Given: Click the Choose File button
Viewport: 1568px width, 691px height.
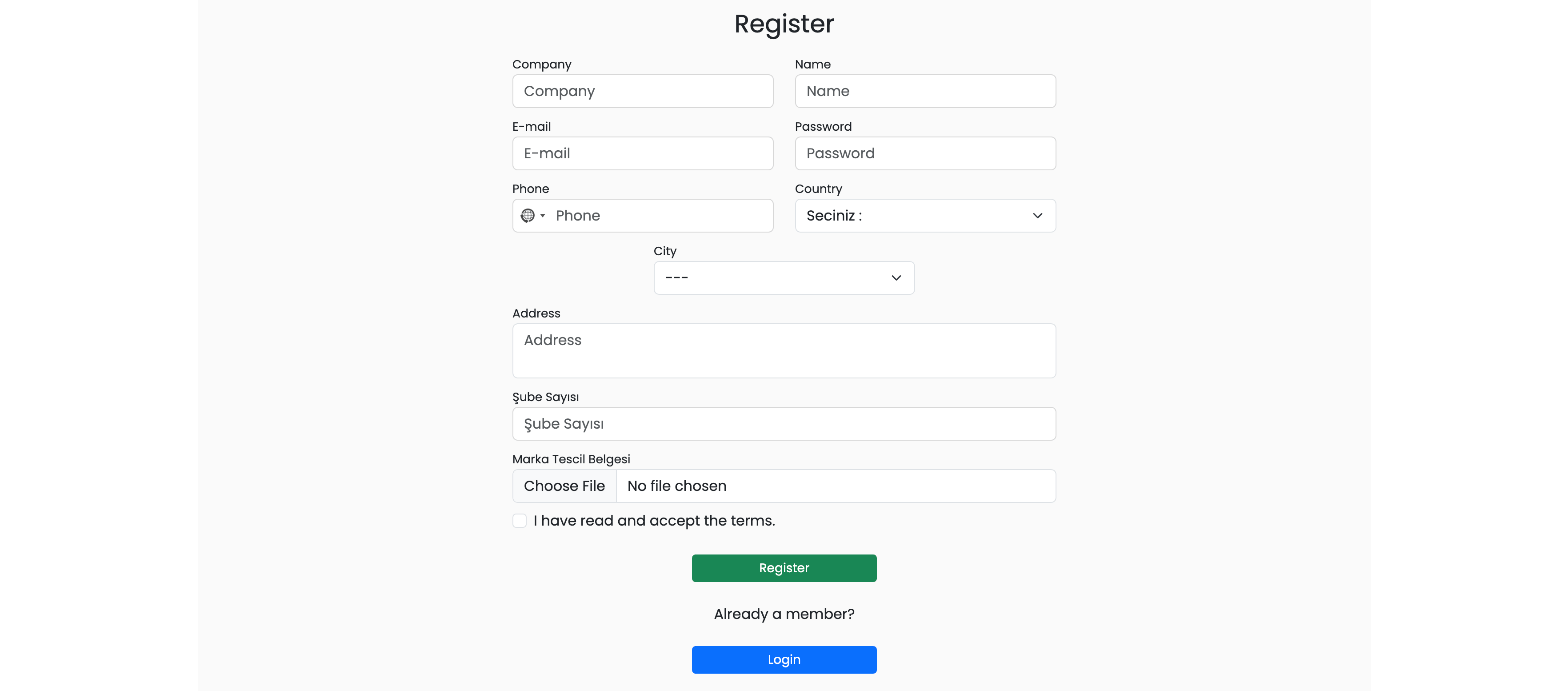Looking at the screenshot, I should 564,486.
